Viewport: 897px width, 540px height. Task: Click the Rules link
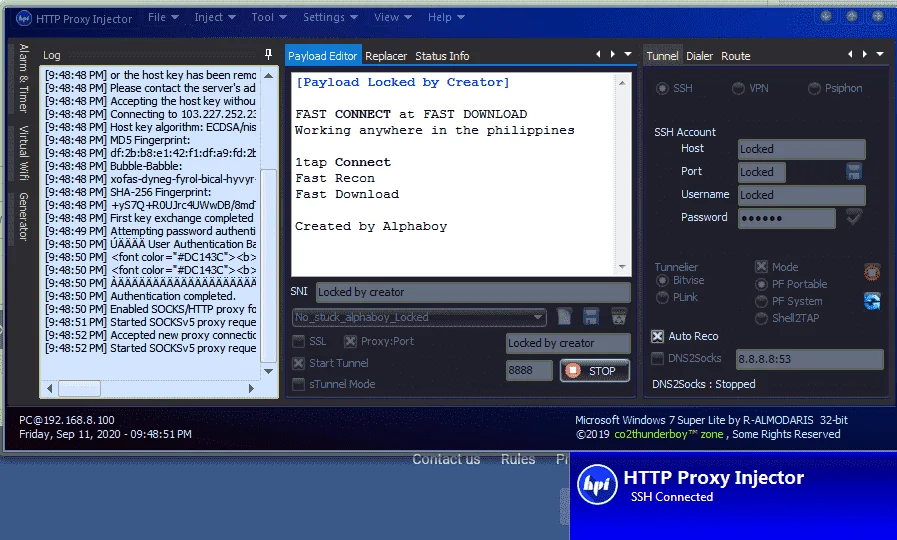click(x=518, y=459)
